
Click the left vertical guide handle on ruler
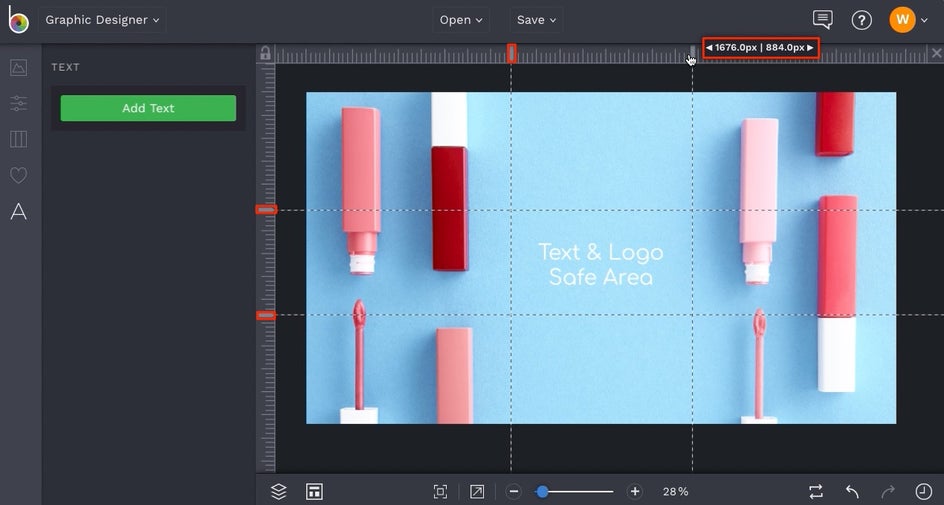(x=511, y=54)
